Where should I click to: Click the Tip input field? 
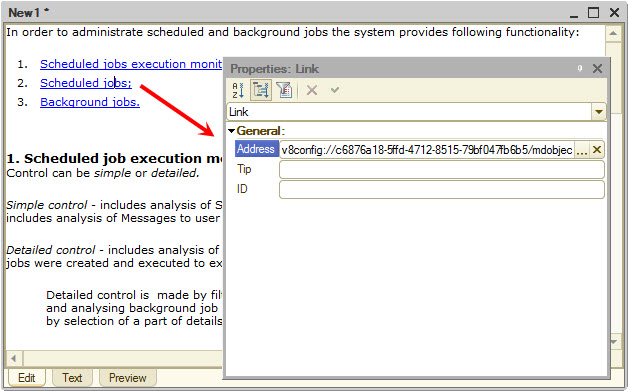(442, 169)
